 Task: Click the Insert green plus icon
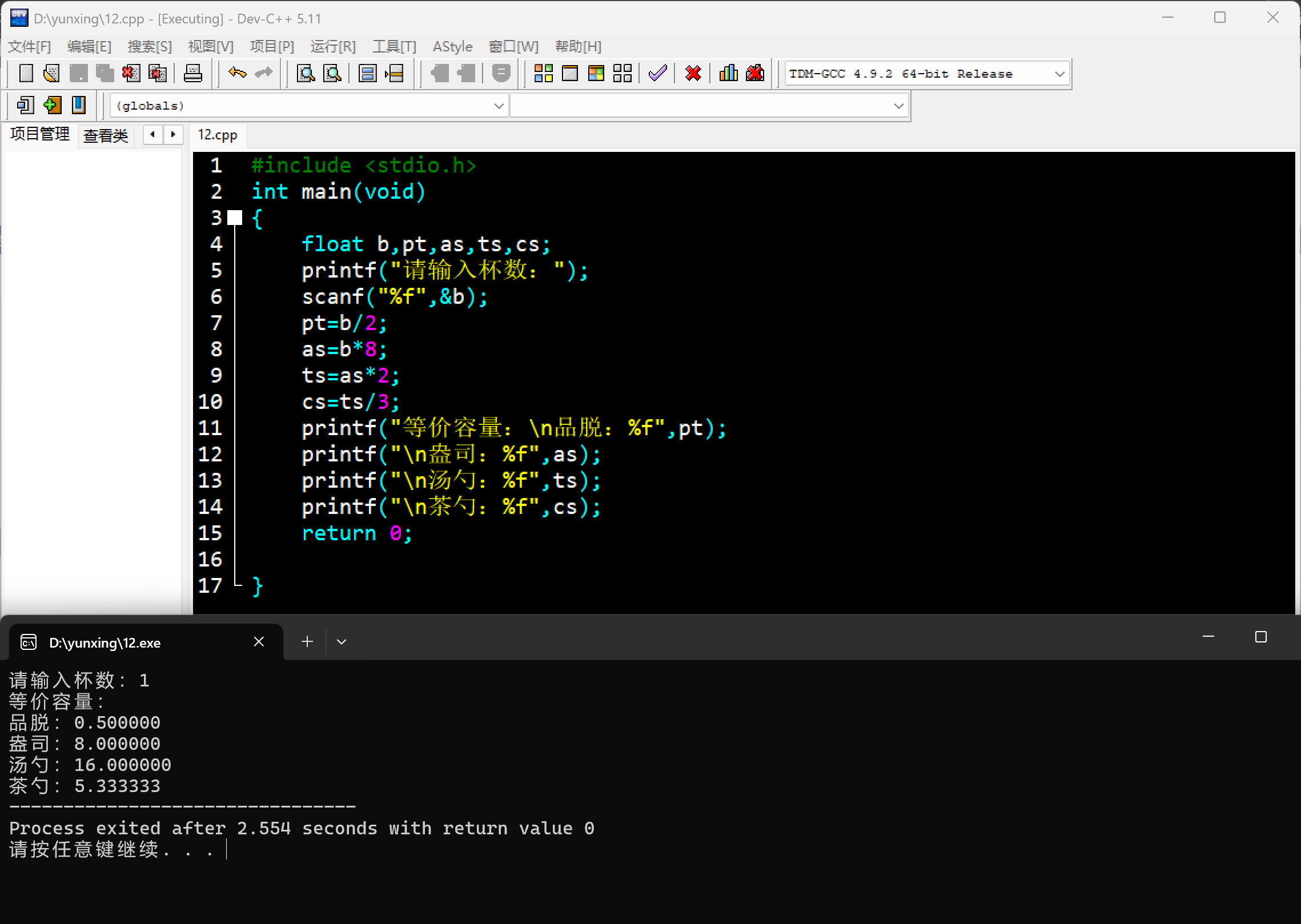click(52, 105)
